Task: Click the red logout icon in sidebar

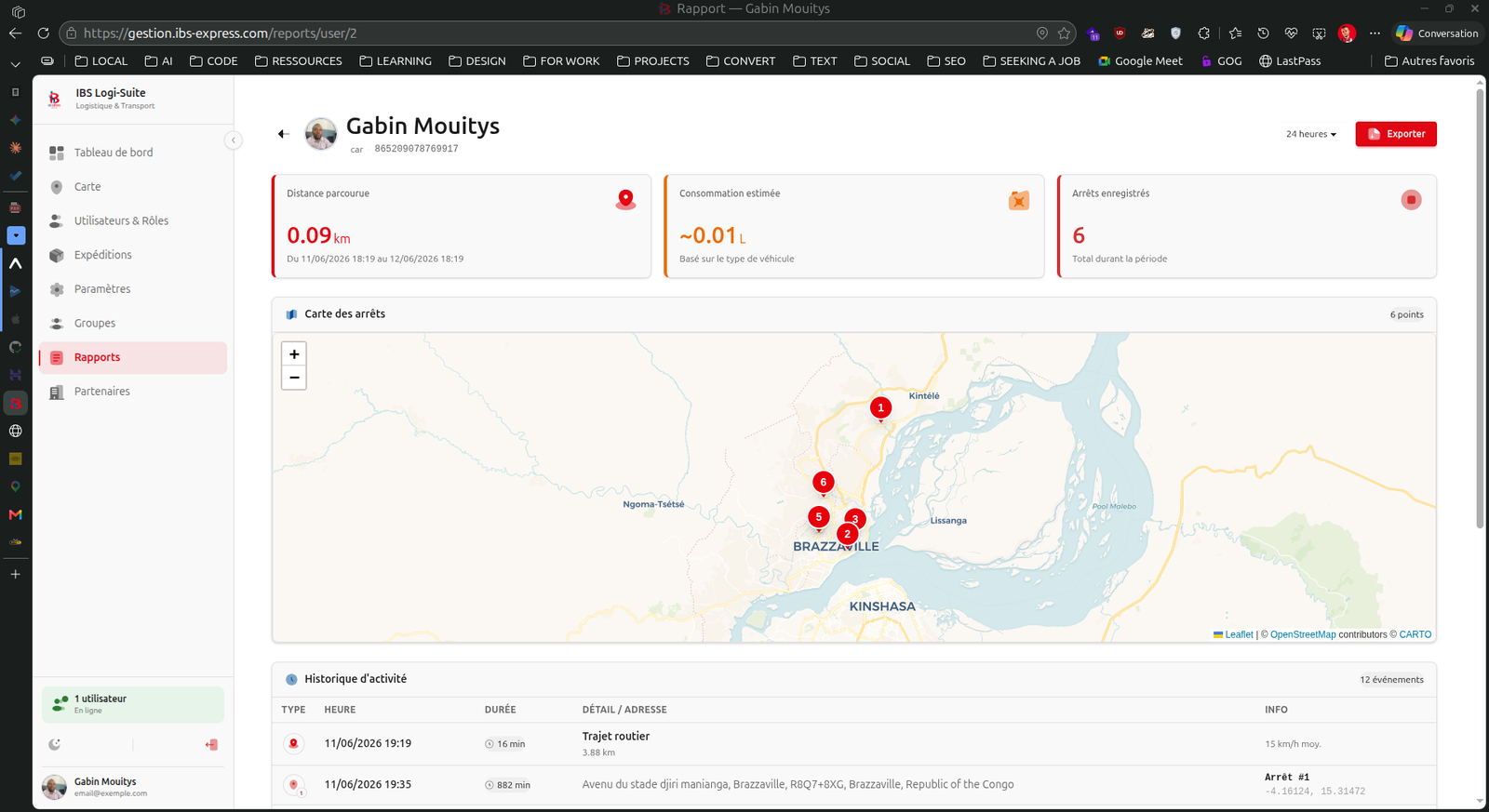Action: click(x=211, y=744)
